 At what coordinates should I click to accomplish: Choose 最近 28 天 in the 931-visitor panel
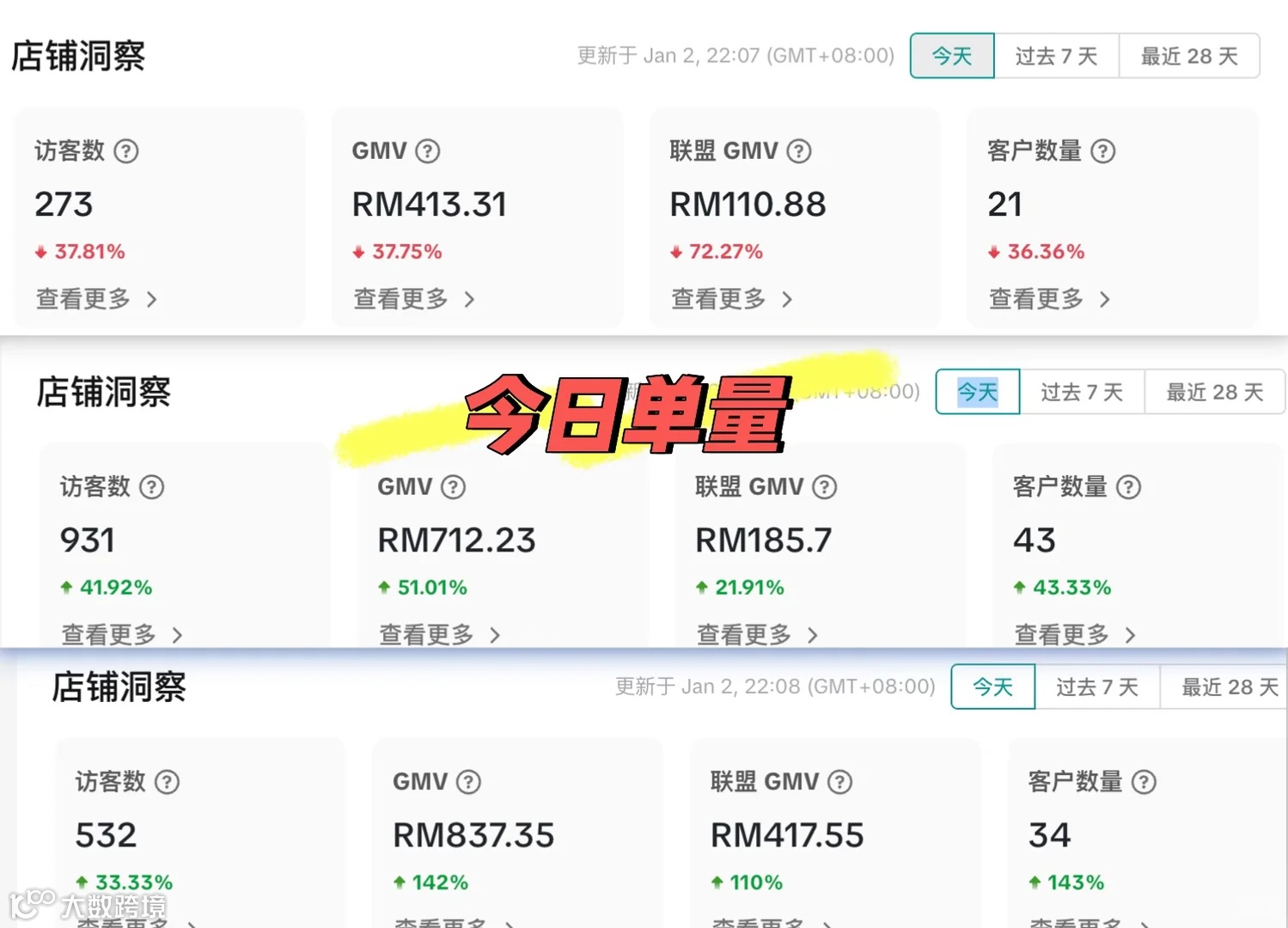[x=1215, y=392]
